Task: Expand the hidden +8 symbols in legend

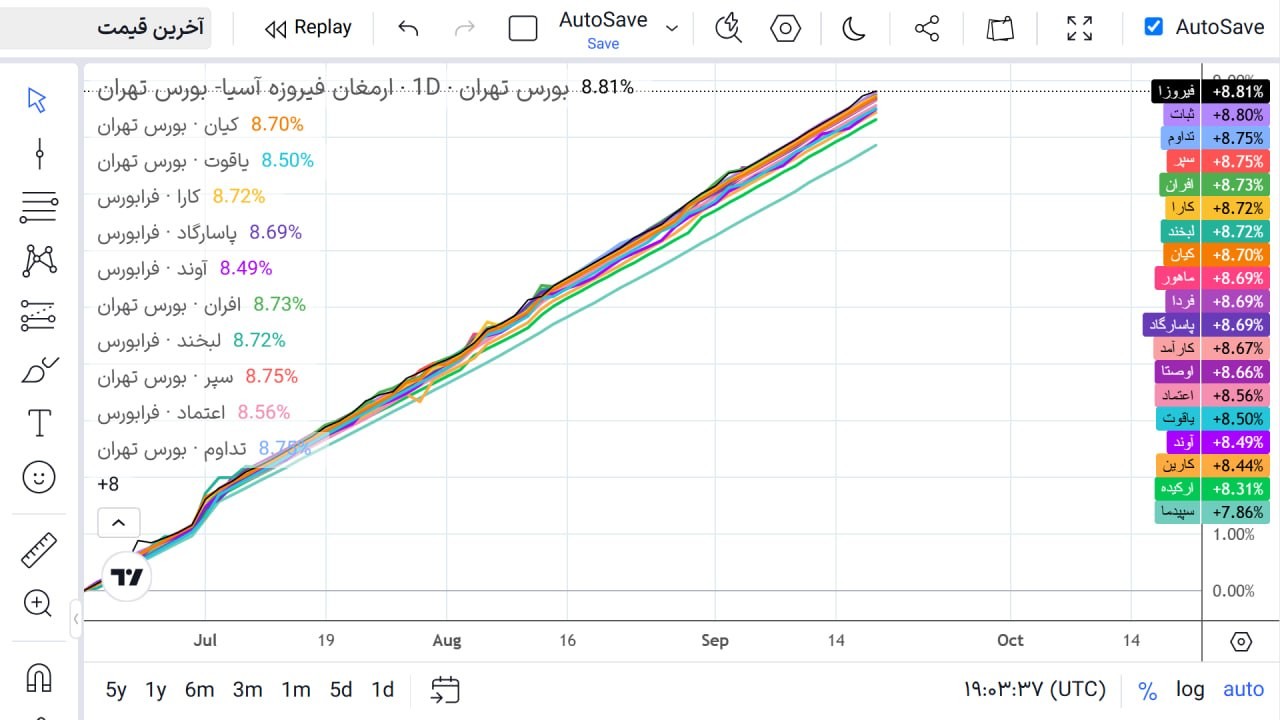Action: pos(108,484)
